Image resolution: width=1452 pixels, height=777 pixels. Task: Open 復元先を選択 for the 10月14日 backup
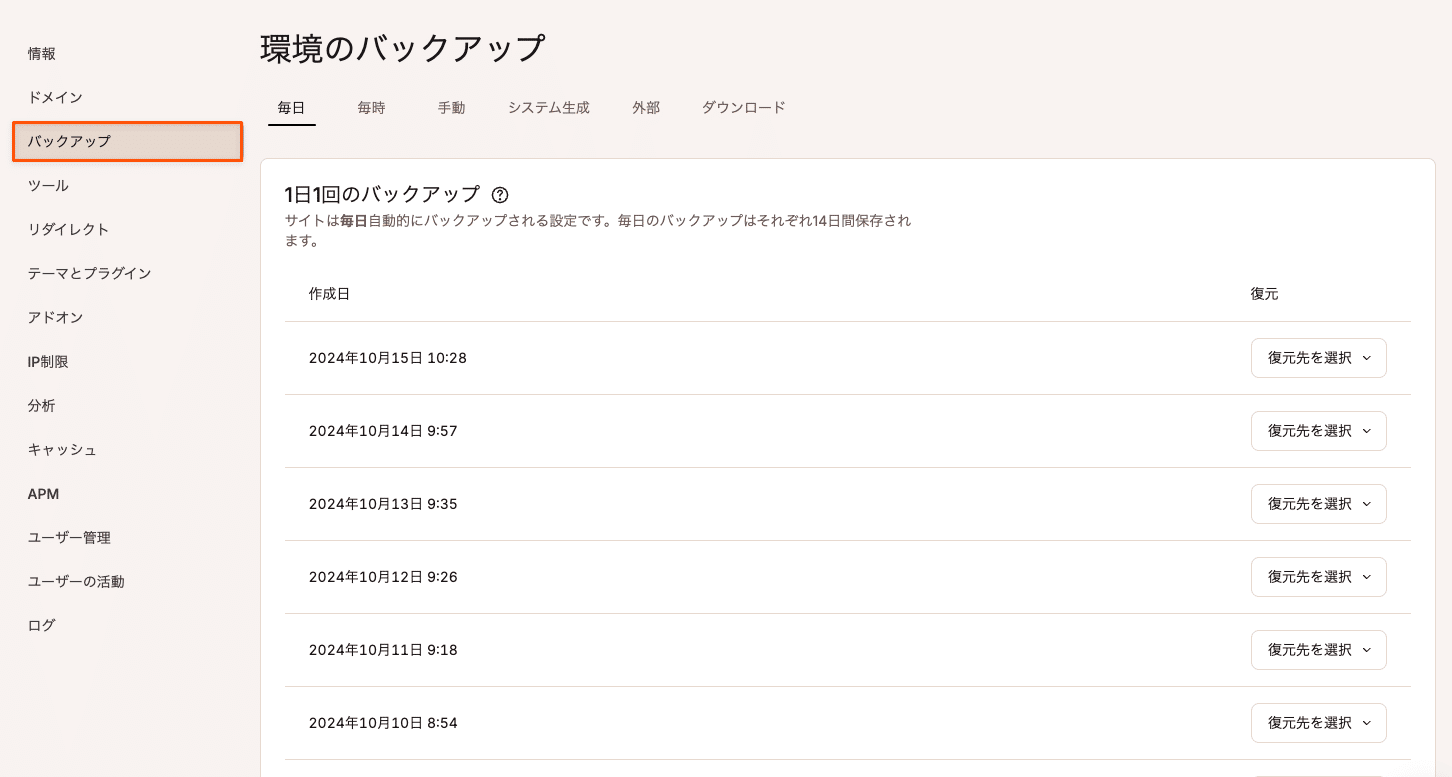tap(1318, 430)
